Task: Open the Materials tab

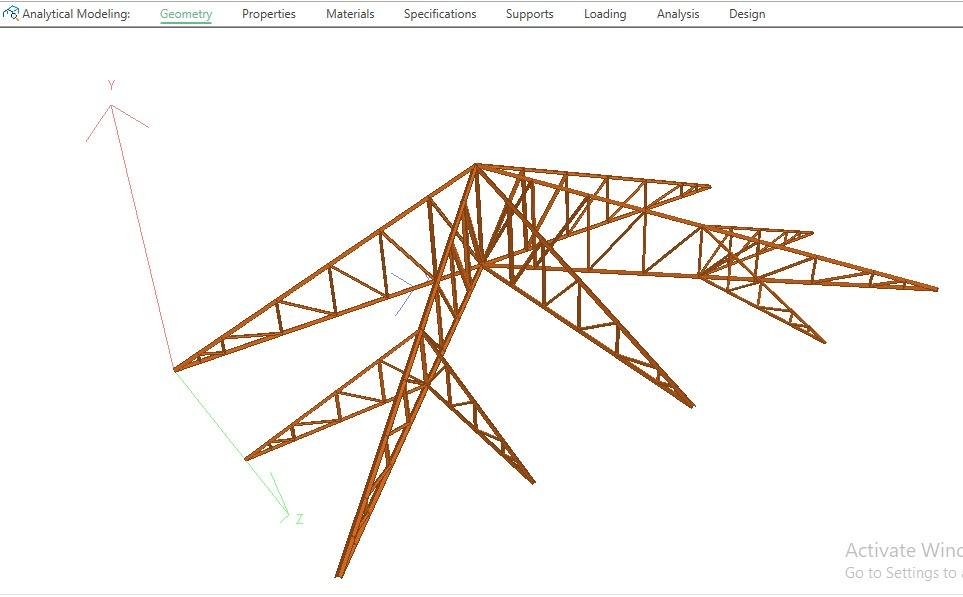Action: [x=350, y=14]
